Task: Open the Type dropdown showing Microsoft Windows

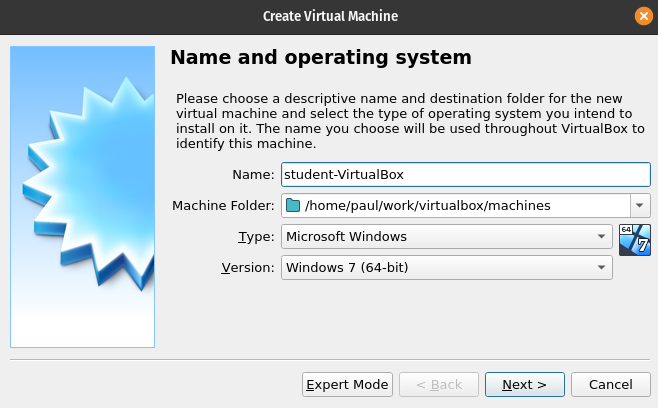Action: point(446,237)
